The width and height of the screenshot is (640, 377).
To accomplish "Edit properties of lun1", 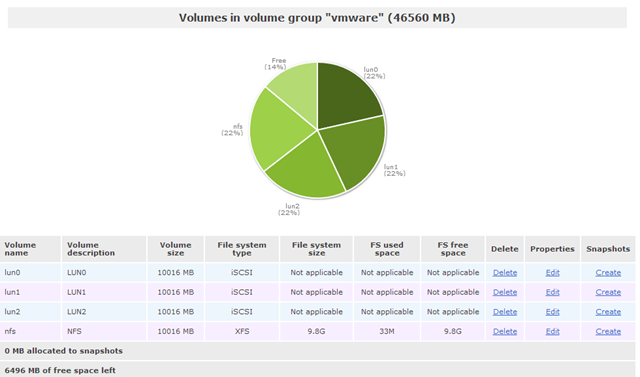I will [x=552, y=292].
